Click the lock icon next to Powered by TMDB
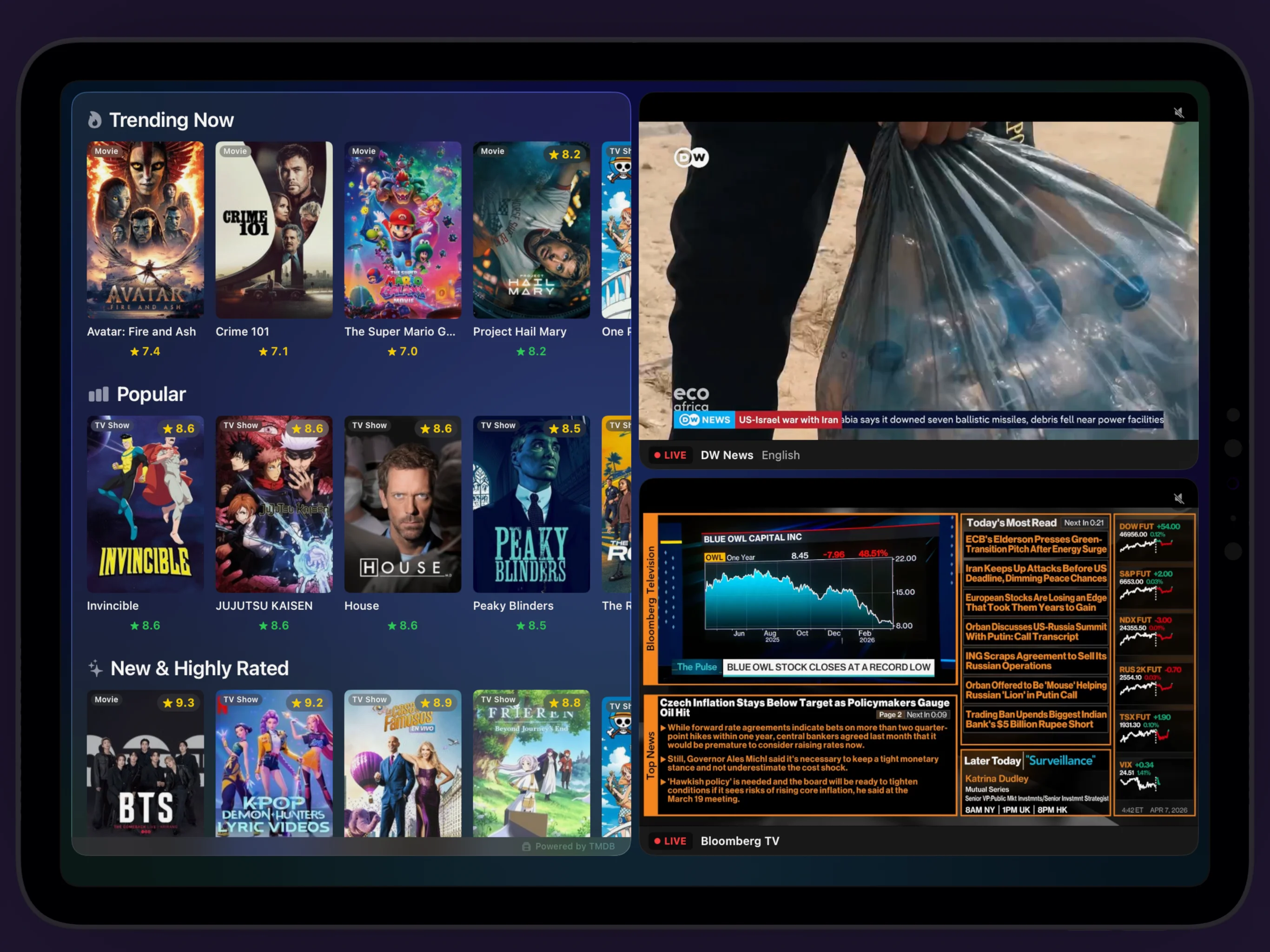Viewport: 1270px width, 952px height. coord(526,847)
